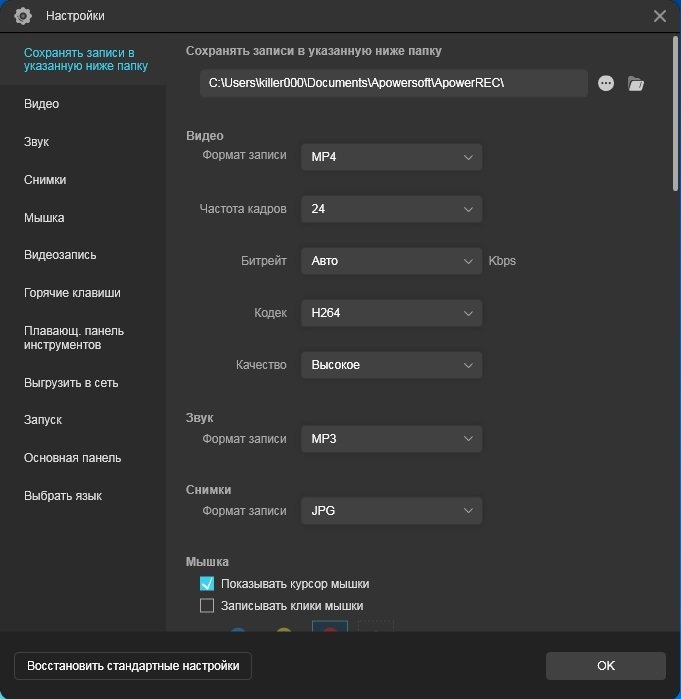Expand the bitrate 'Авто' dropdown
This screenshot has width=681, height=699.
point(391,261)
